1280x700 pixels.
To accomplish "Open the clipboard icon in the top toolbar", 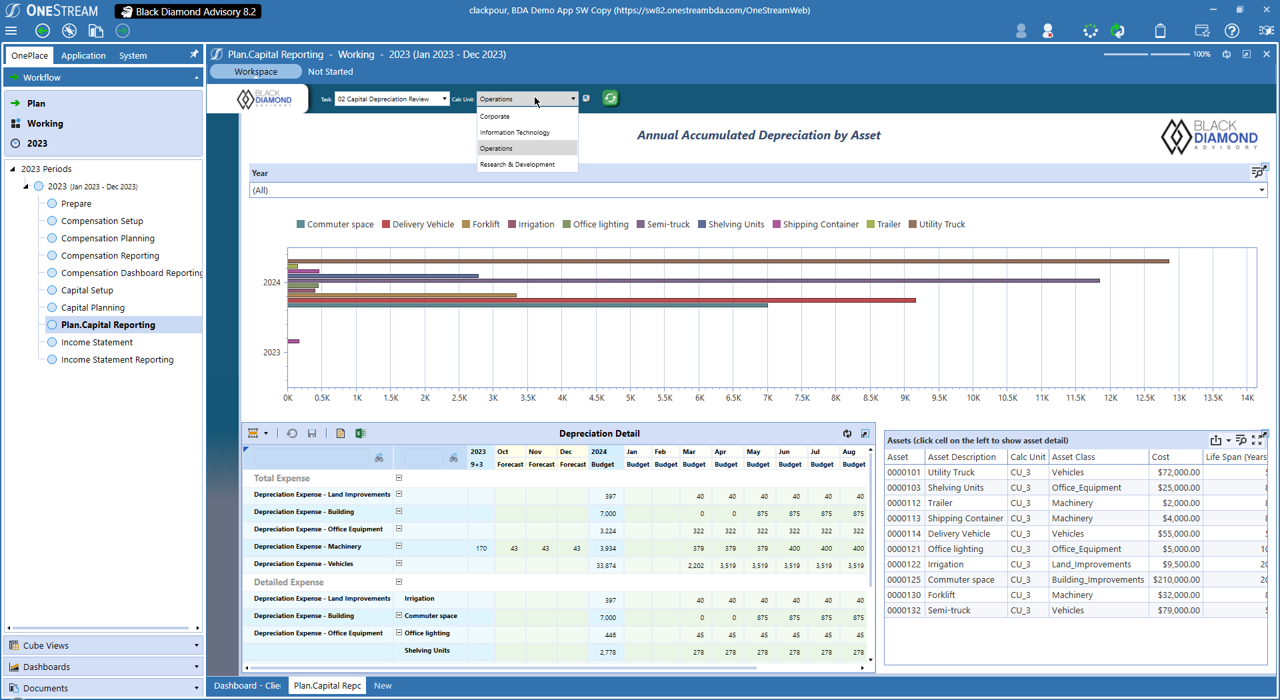I will (1160, 31).
